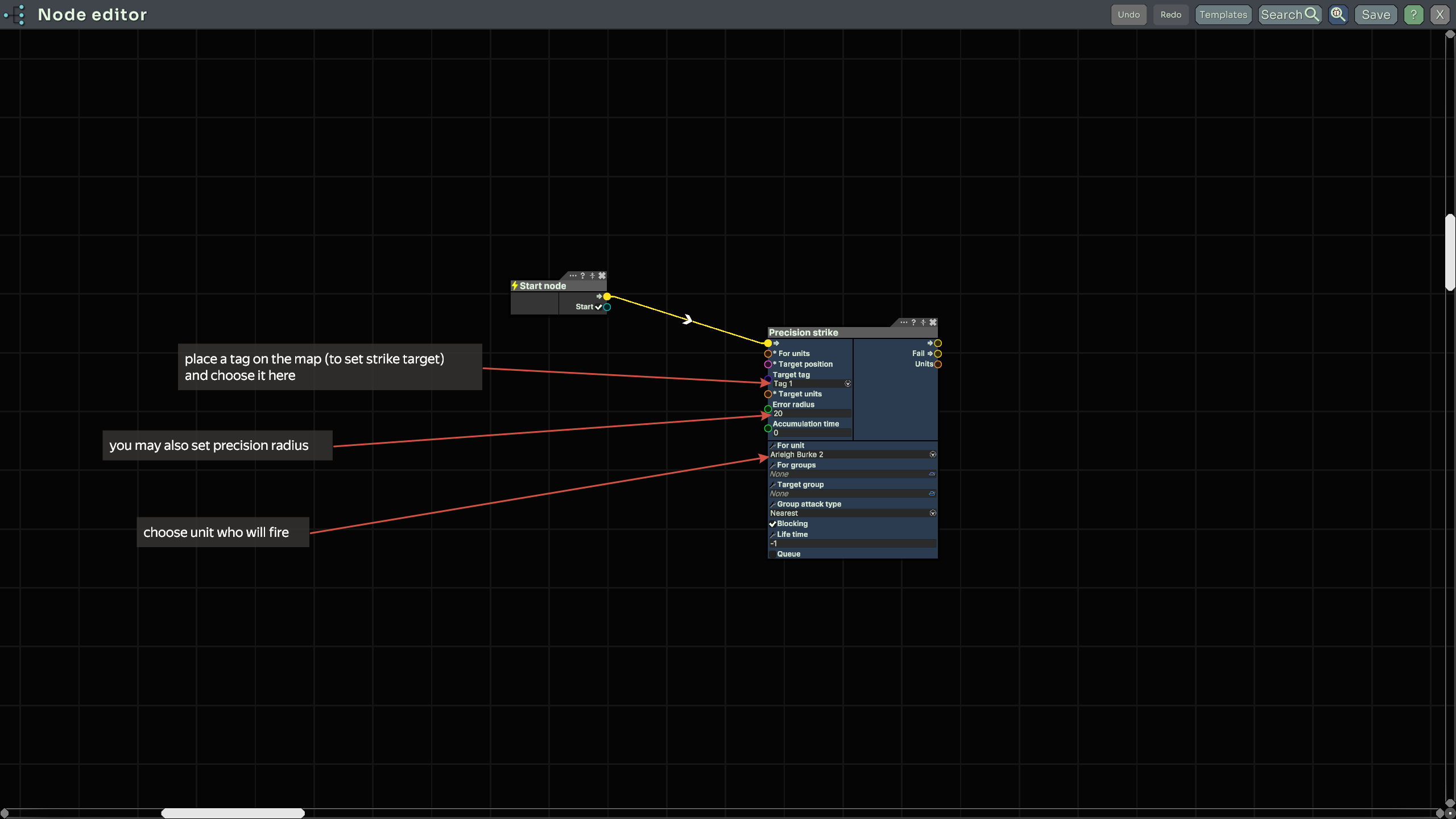Click the horizontal scrollbar thumb
1456x819 pixels.
coord(233,813)
